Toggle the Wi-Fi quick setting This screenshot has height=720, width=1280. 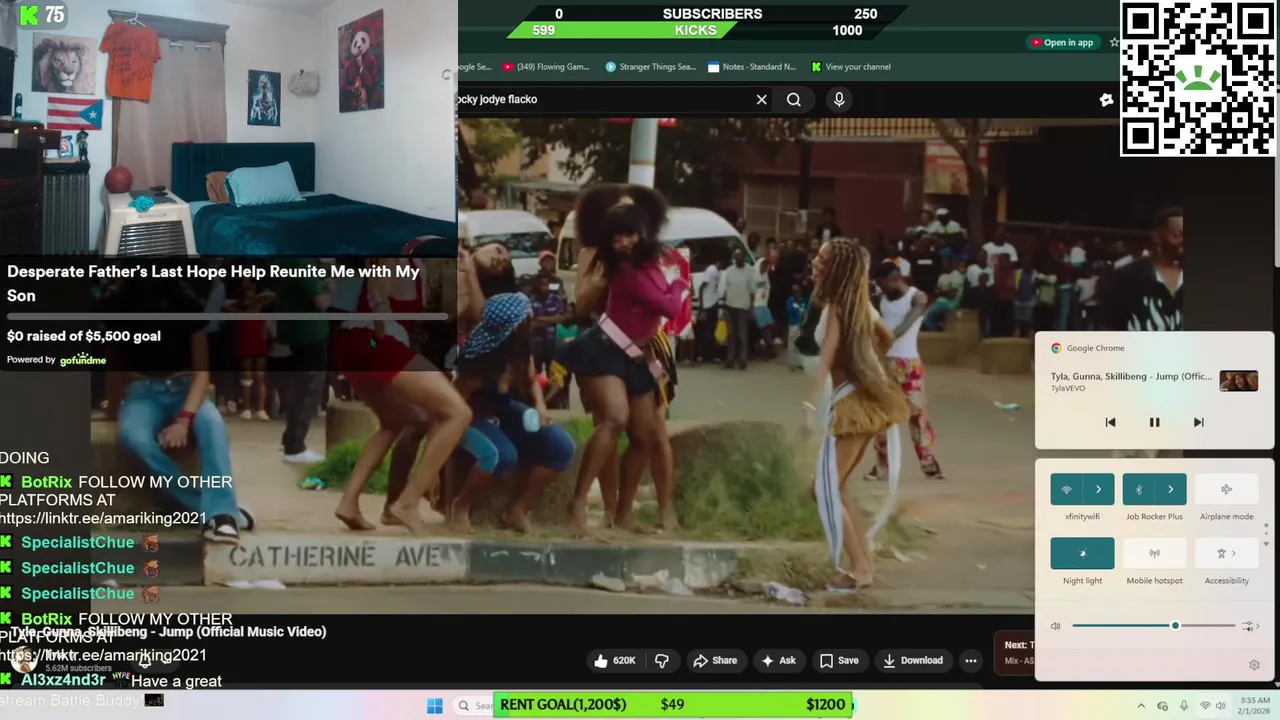pyautogui.click(x=1066, y=489)
